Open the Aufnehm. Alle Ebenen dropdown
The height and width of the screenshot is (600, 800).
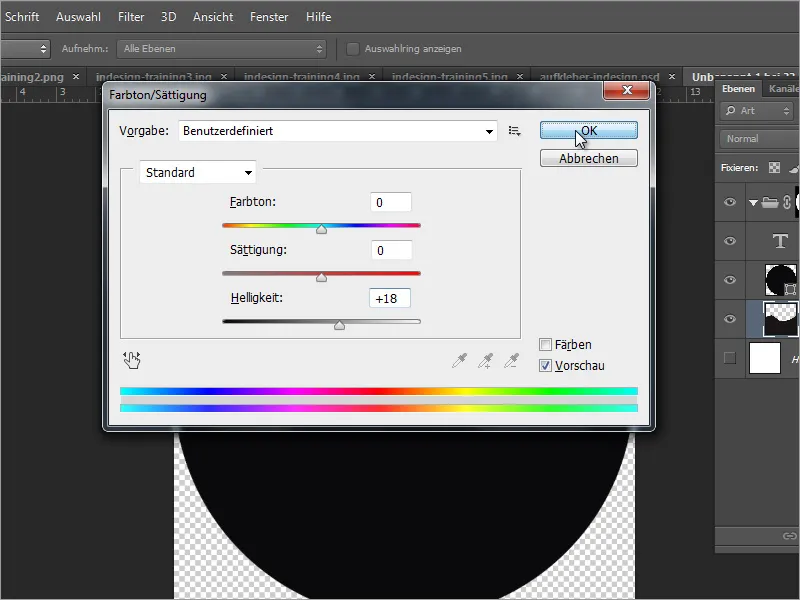(221, 49)
